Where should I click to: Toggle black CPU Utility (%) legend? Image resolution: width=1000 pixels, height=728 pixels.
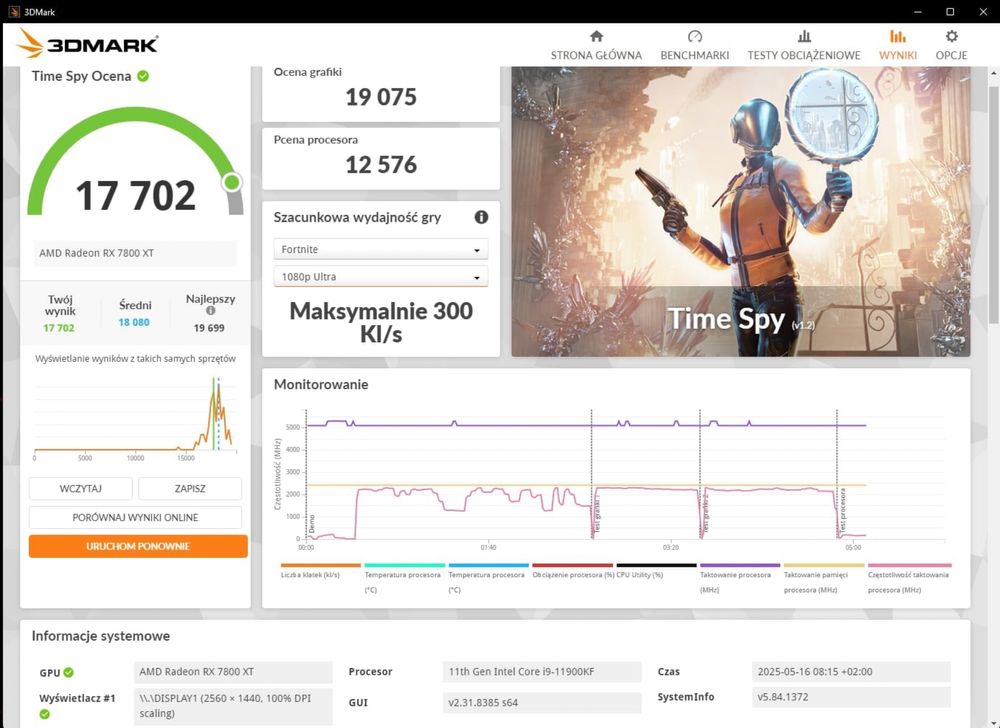pyautogui.click(x=656, y=571)
